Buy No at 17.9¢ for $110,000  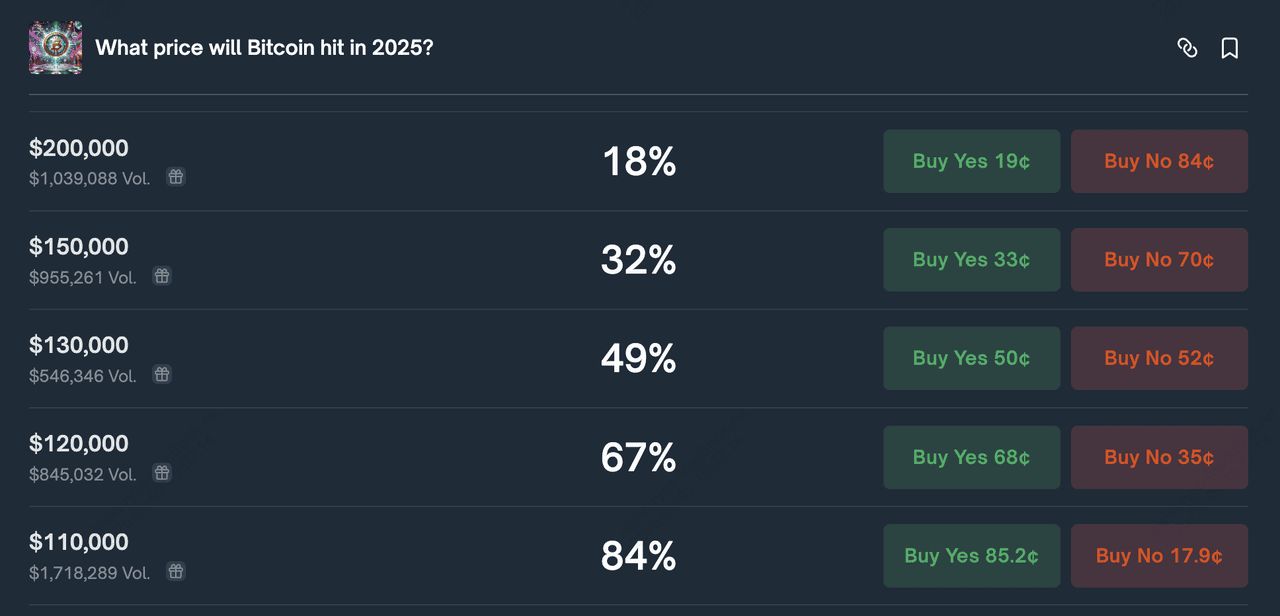[x=1159, y=556]
